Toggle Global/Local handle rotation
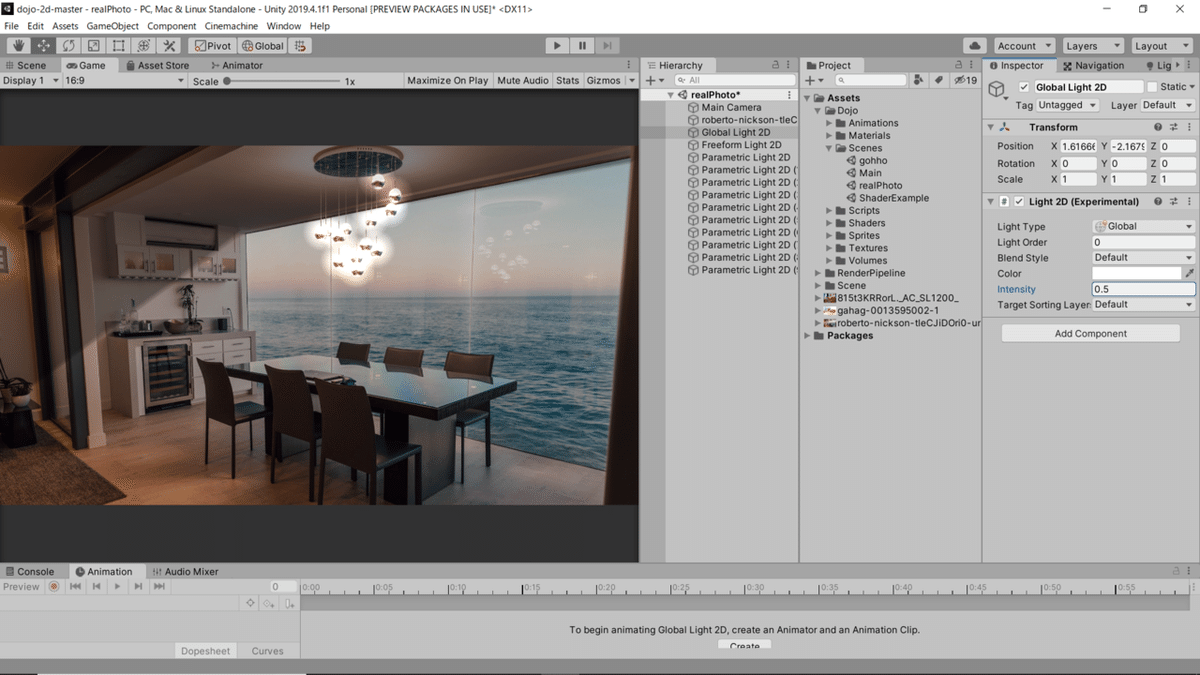1200x675 pixels. tap(262, 46)
